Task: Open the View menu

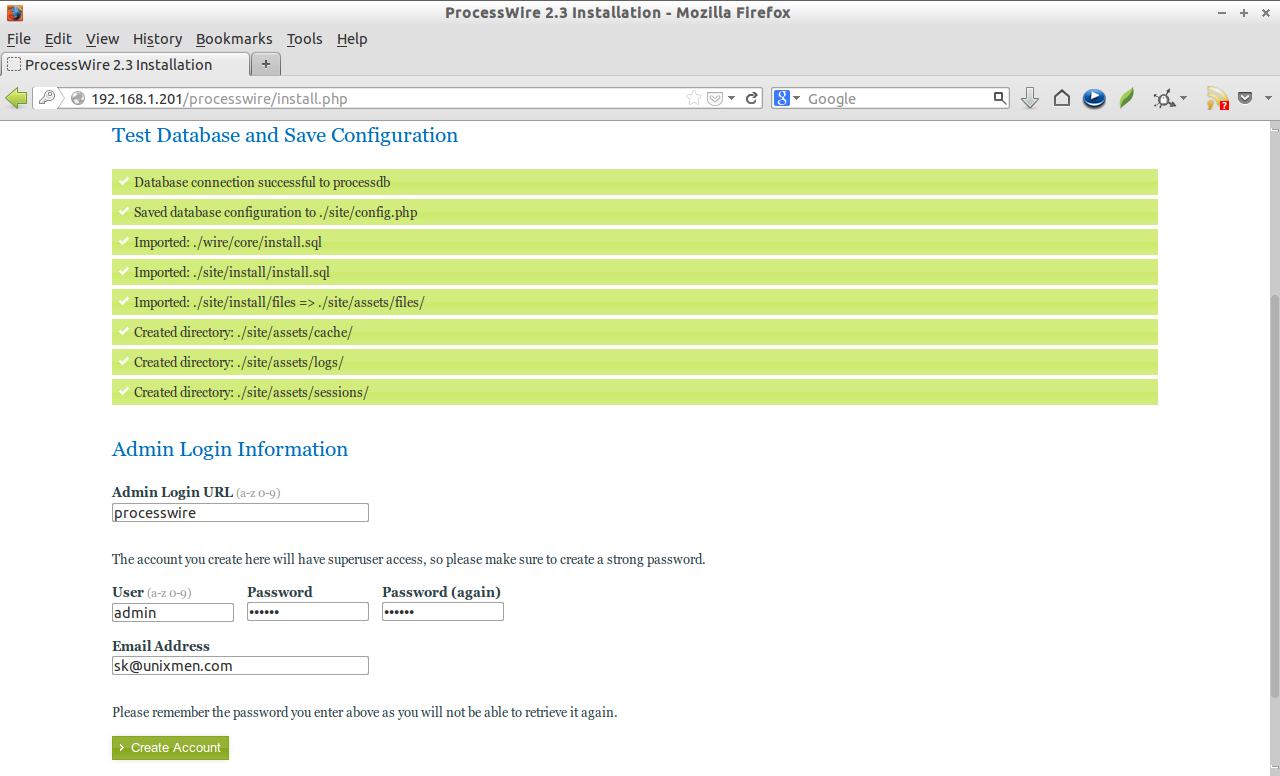Action: pyautogui.click(x=102, y=39)
